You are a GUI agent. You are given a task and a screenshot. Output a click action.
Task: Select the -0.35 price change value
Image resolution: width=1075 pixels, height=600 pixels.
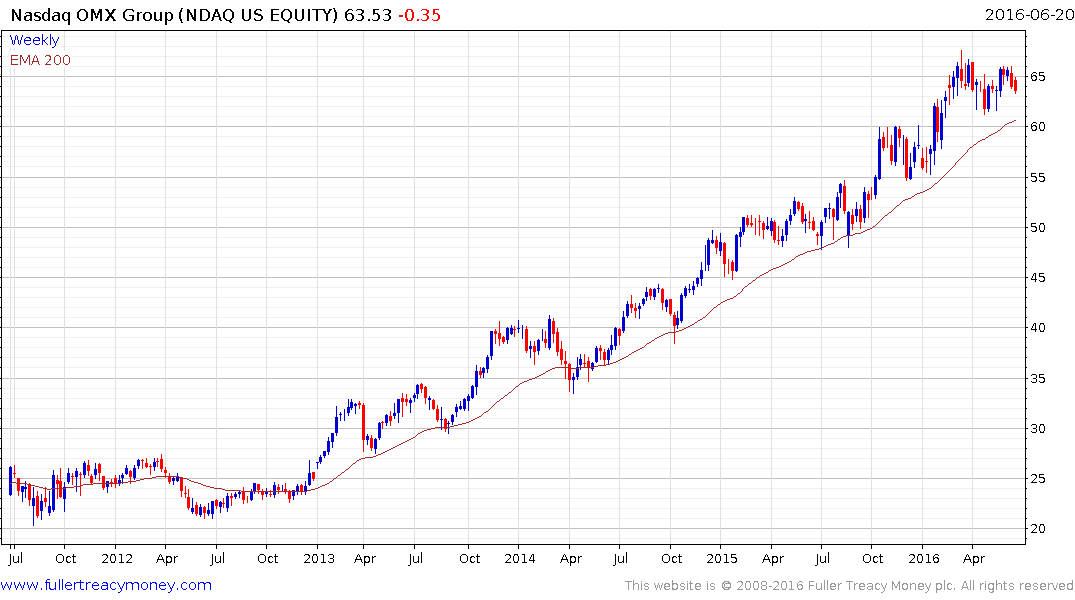click(x=420, y=15)
